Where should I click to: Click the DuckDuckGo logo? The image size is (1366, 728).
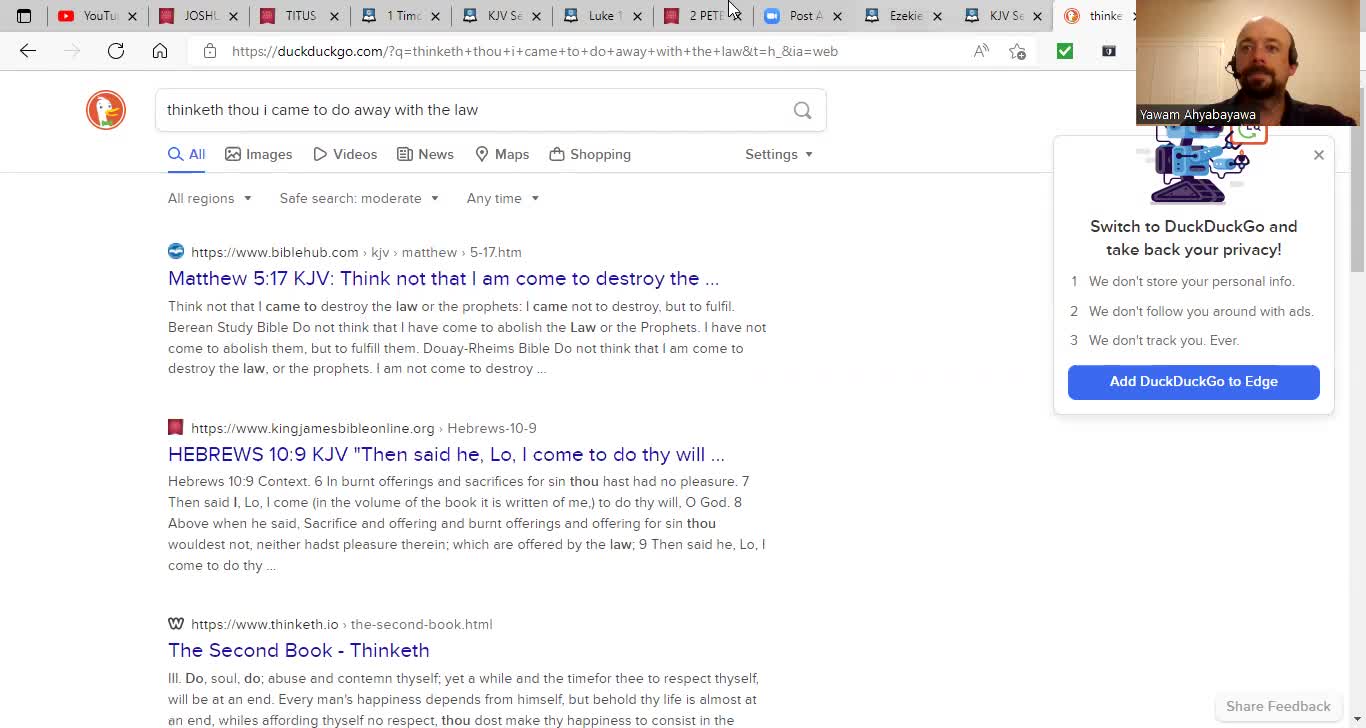pyautogui.click(x=106, y=110)
